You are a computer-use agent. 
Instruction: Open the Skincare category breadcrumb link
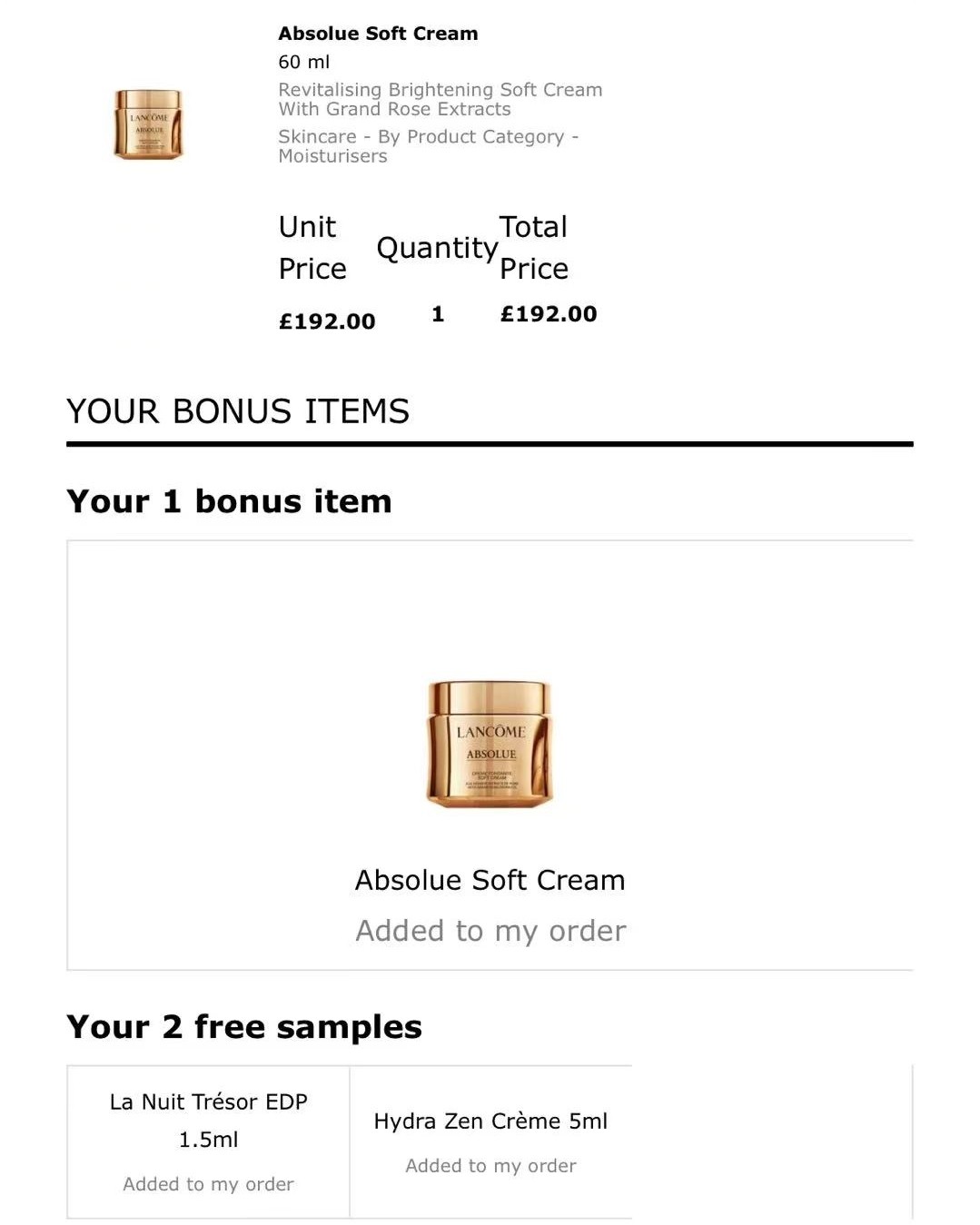(429, 146)
